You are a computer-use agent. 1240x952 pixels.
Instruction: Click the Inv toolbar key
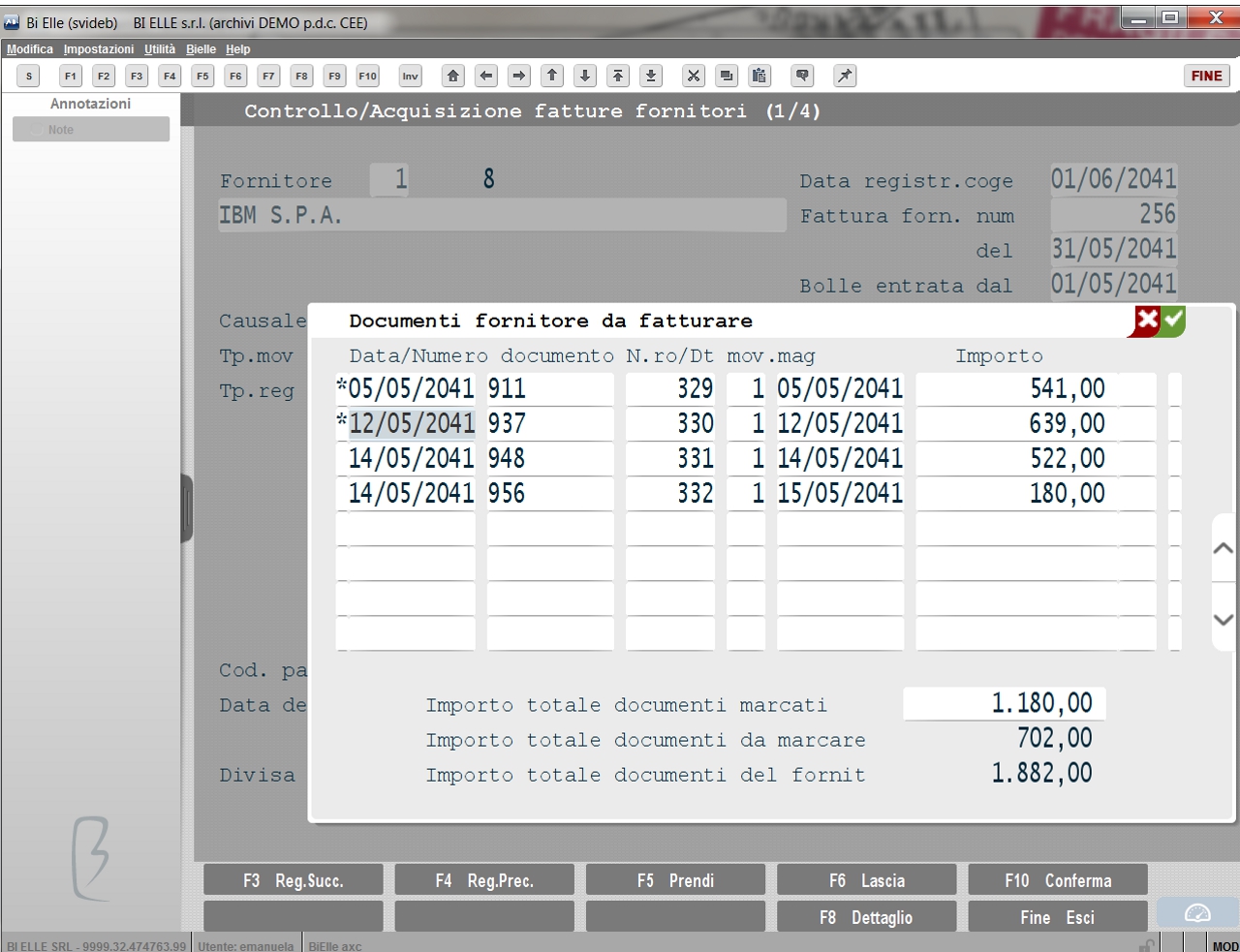(411, 76)
